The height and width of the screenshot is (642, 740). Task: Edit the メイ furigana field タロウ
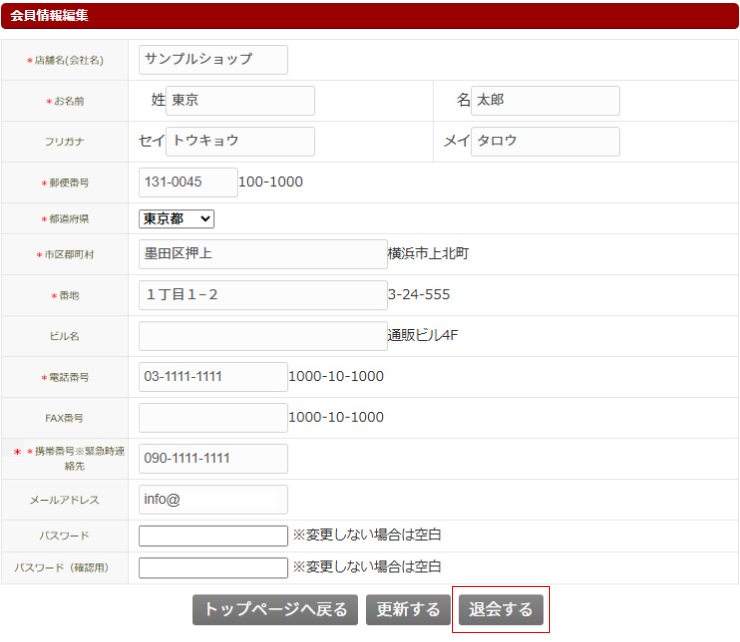(x=545, y=141)
